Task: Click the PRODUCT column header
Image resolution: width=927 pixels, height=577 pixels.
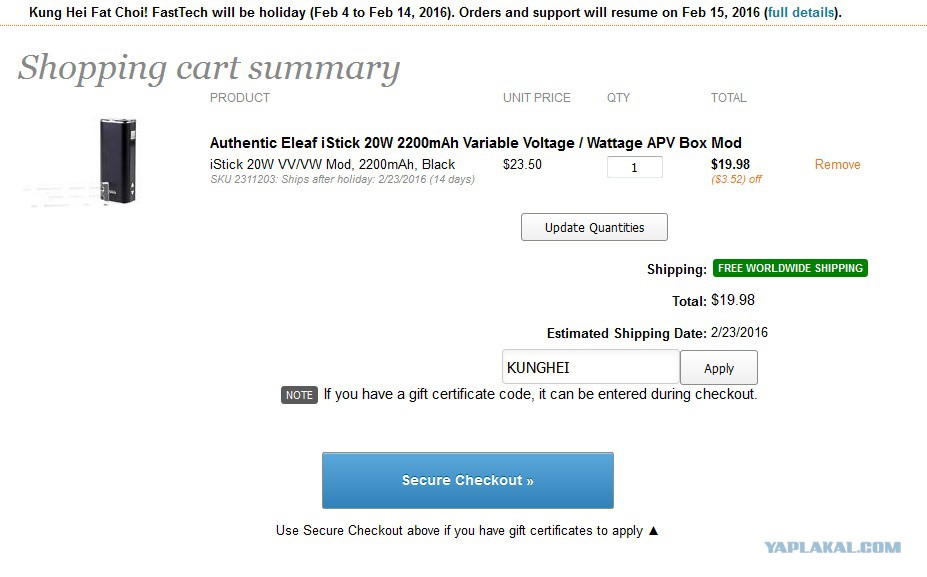Action: point(239,98)
